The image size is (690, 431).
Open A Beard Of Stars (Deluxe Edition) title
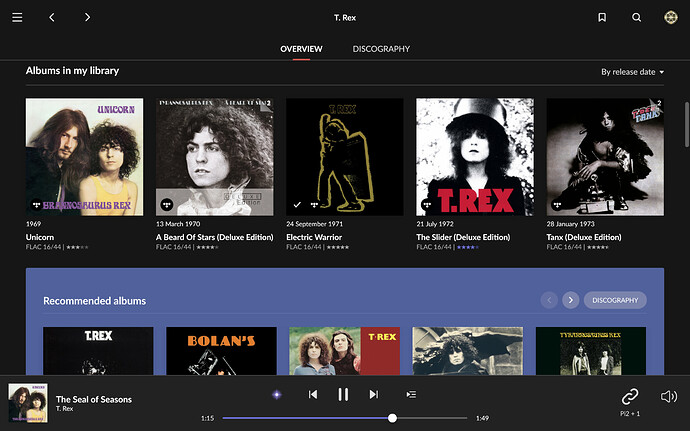[215, 237]
